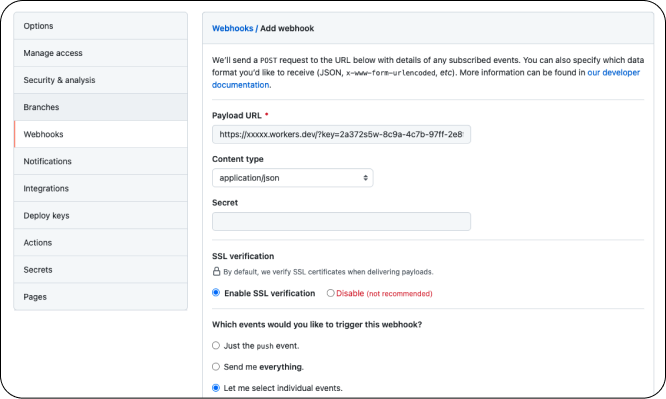This screenshot has height=399, width=666.
Task: Choose Let me select individual events
Action: click(216, 388)
